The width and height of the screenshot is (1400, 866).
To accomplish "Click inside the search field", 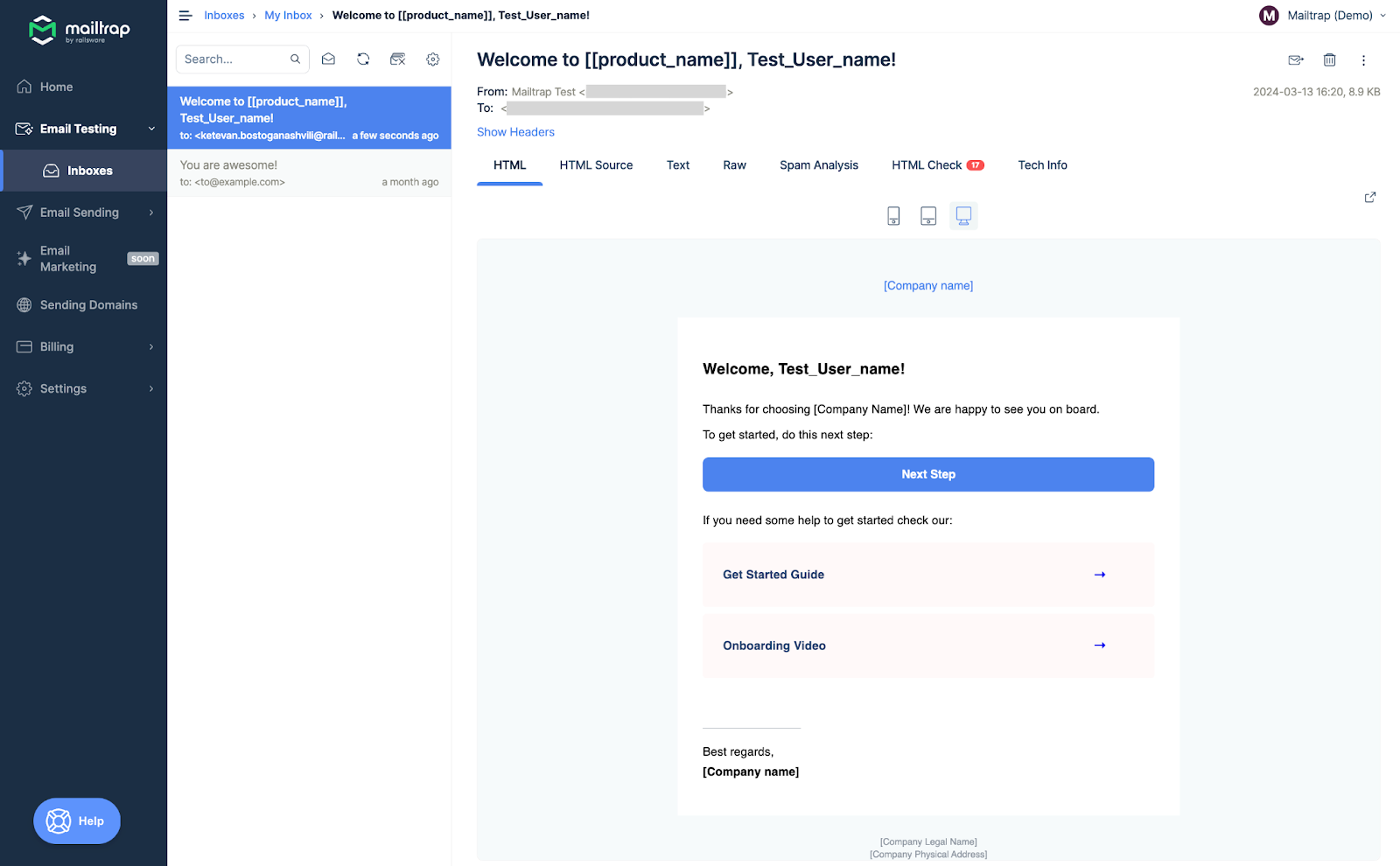I will (232, 59).
